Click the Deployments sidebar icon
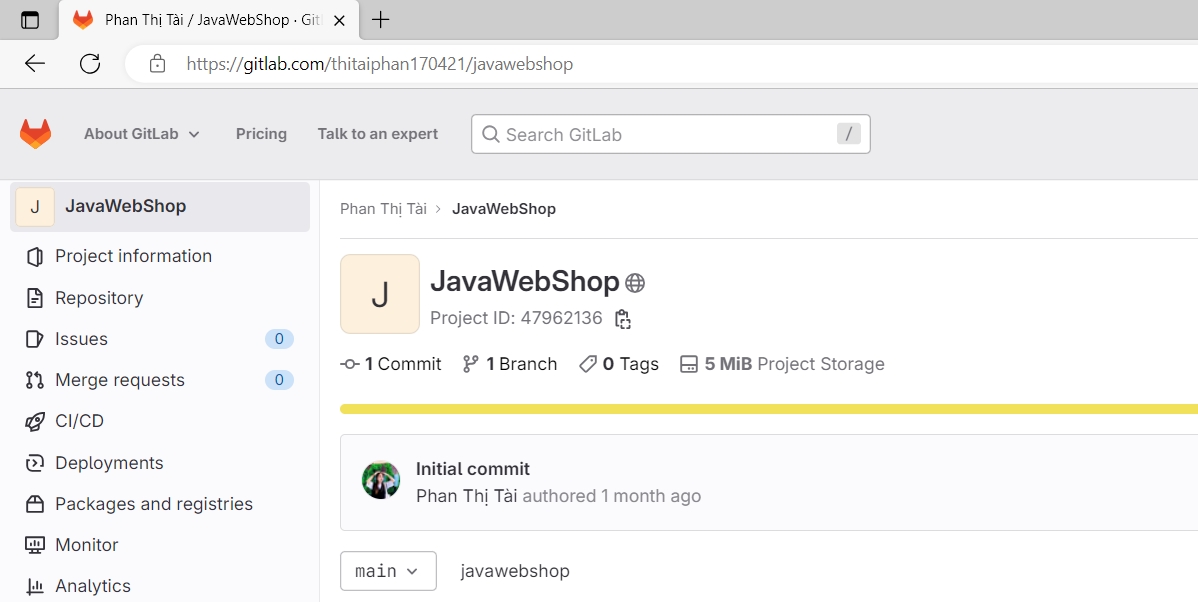 point(34,463)
